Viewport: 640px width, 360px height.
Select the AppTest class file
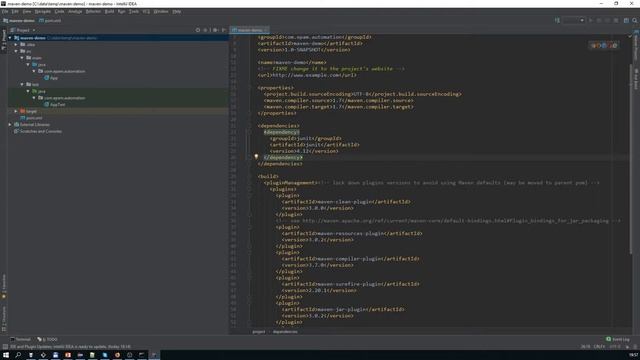[x=55, y=104]
